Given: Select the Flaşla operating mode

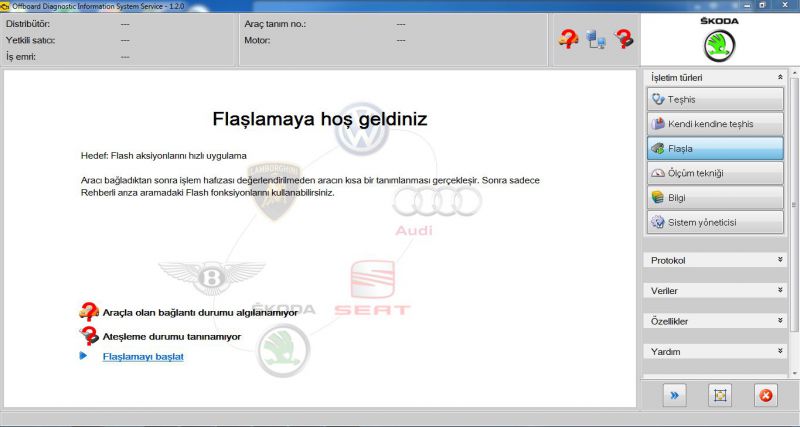Looking at the screenshot, I should click(x=715, y=148).
